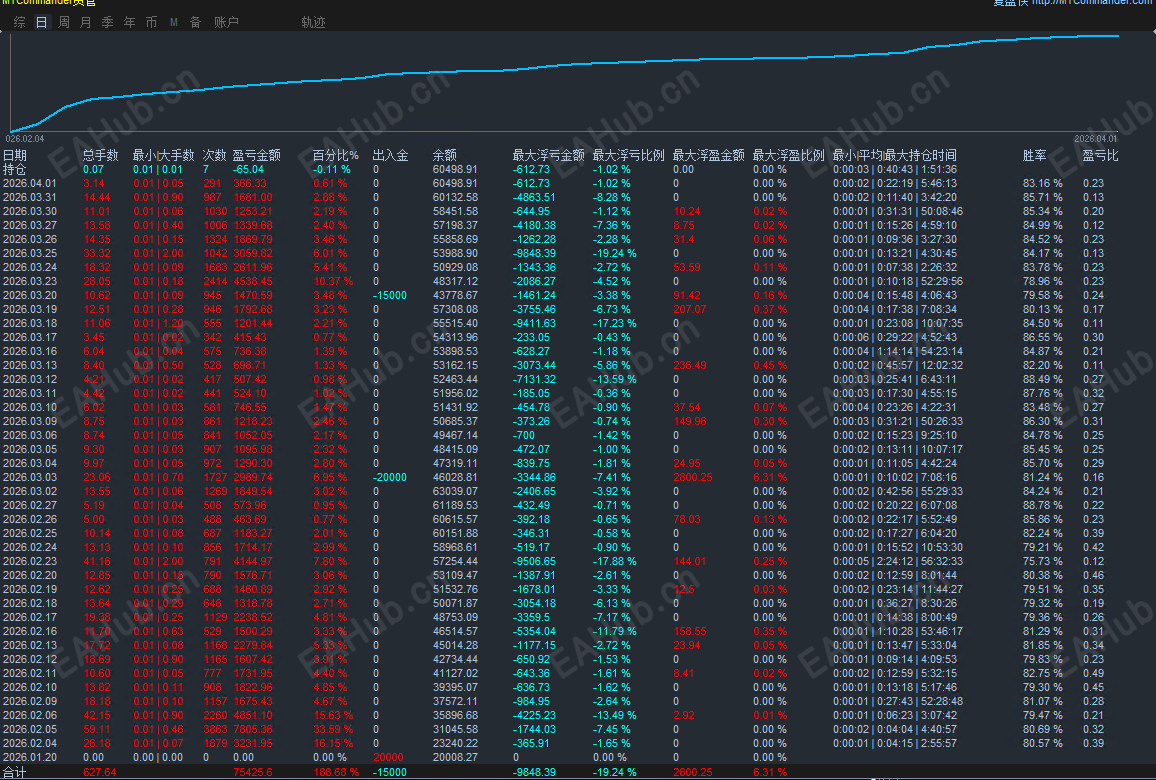
Task: Open the 周 weekly tab
Action: point(64,22)
